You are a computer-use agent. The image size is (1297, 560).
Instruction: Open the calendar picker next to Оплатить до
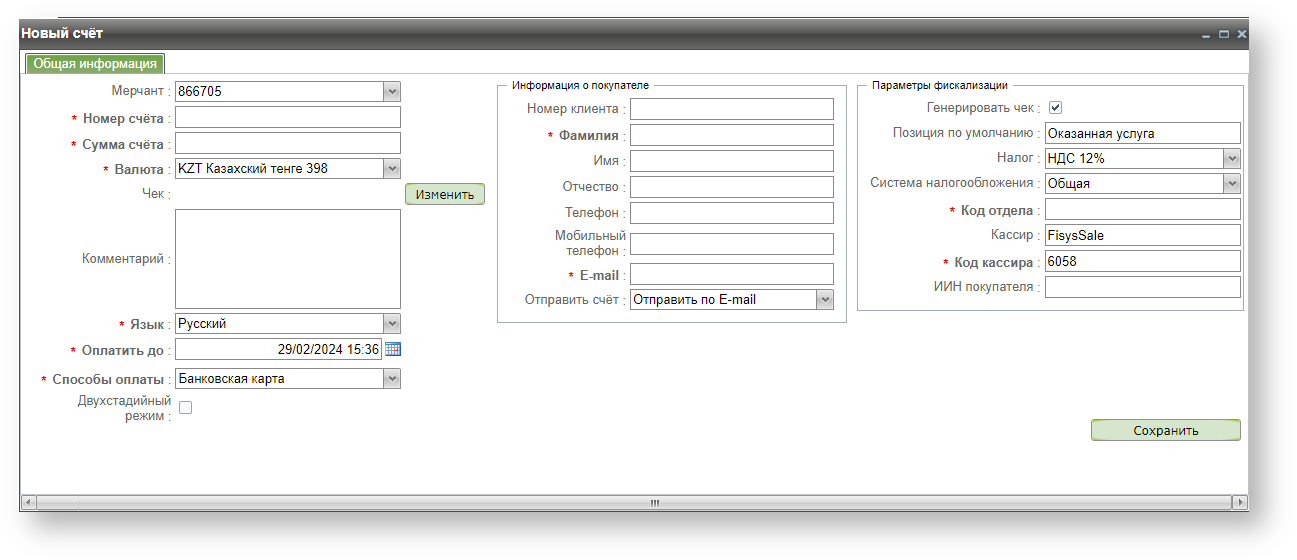(x=393, y=349)
